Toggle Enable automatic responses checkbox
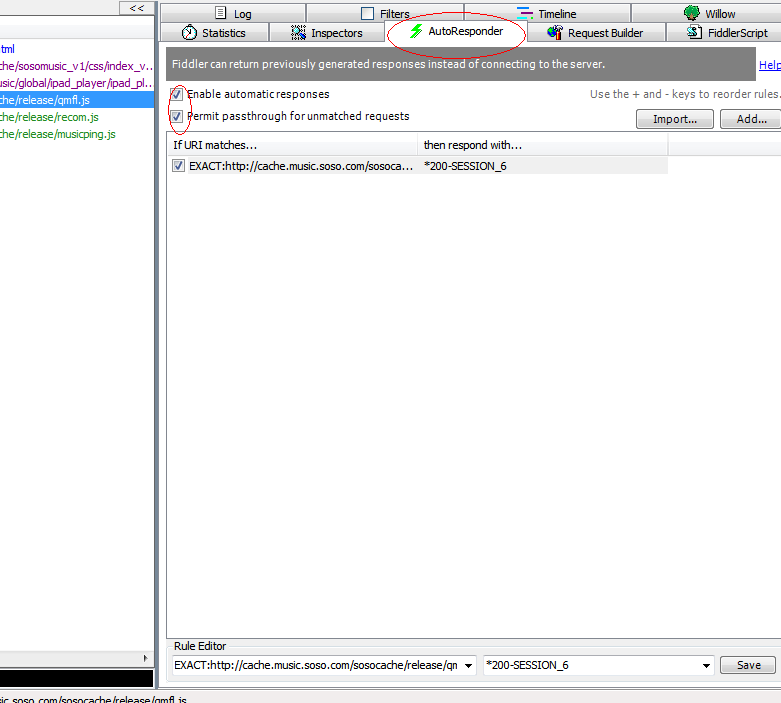Screen dimensions: 781x703 pos(176,94)
